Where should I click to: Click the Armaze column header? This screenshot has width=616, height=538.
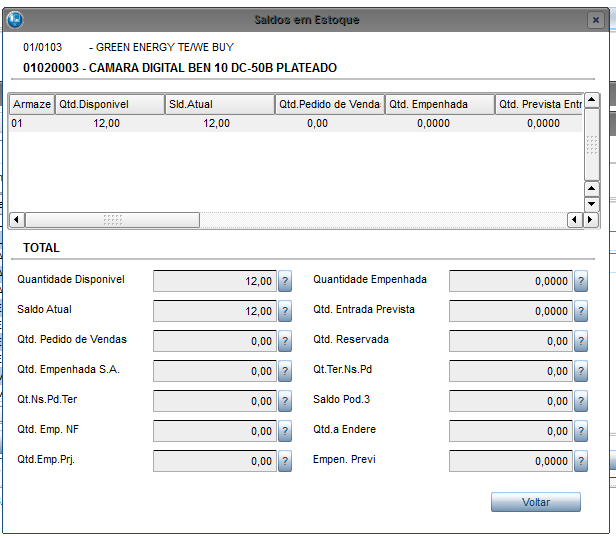(31, 104)
